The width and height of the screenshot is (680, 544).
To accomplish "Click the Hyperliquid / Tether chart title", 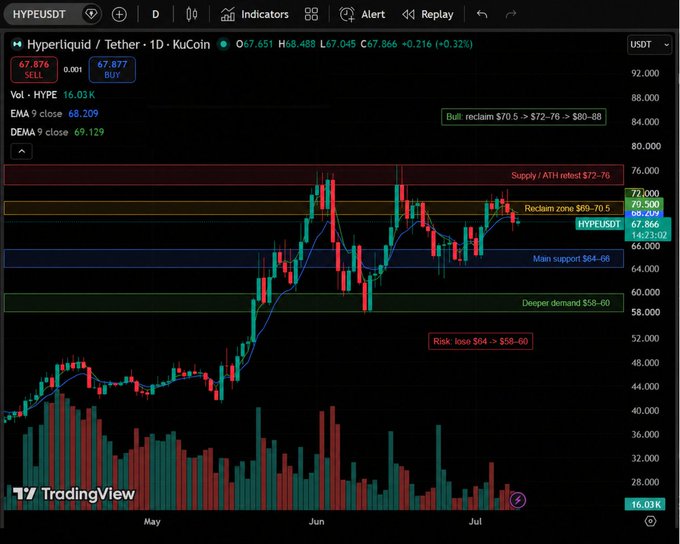I will [x=118, y=44].
